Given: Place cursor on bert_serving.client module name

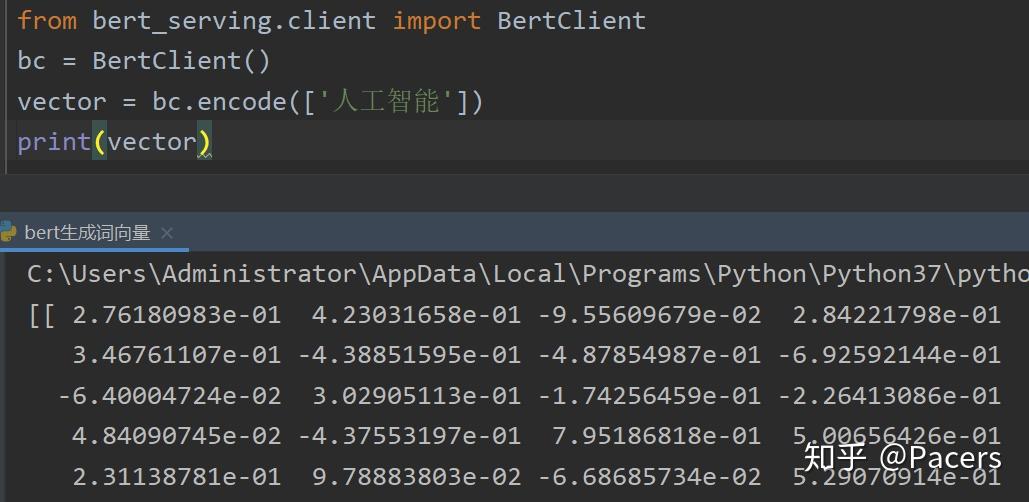Looking at the screenshot, I should [234, 20].
